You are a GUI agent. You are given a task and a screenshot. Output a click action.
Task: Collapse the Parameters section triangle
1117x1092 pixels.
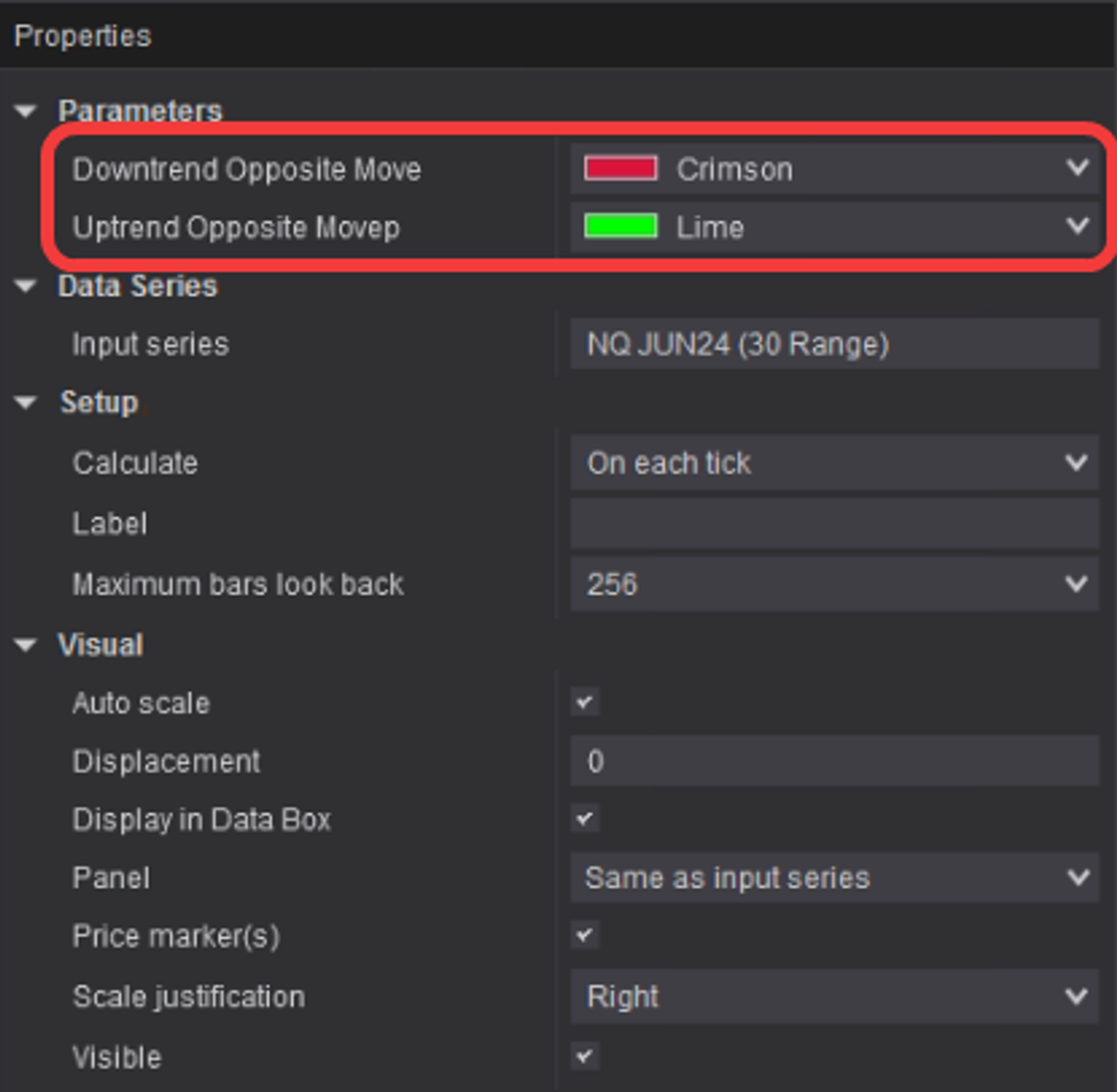point(25,111)
